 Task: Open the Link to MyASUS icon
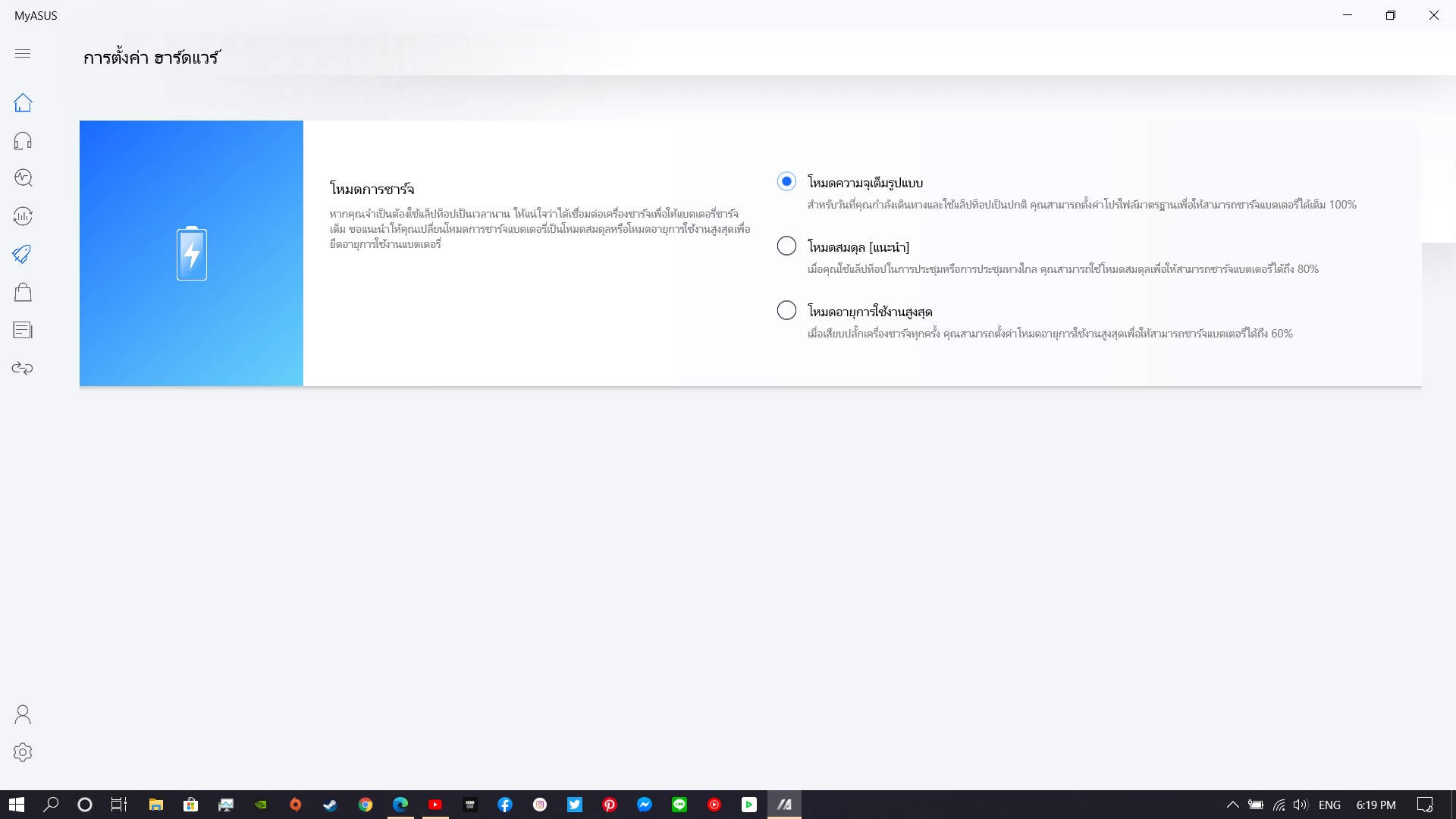tap(23, 369)
